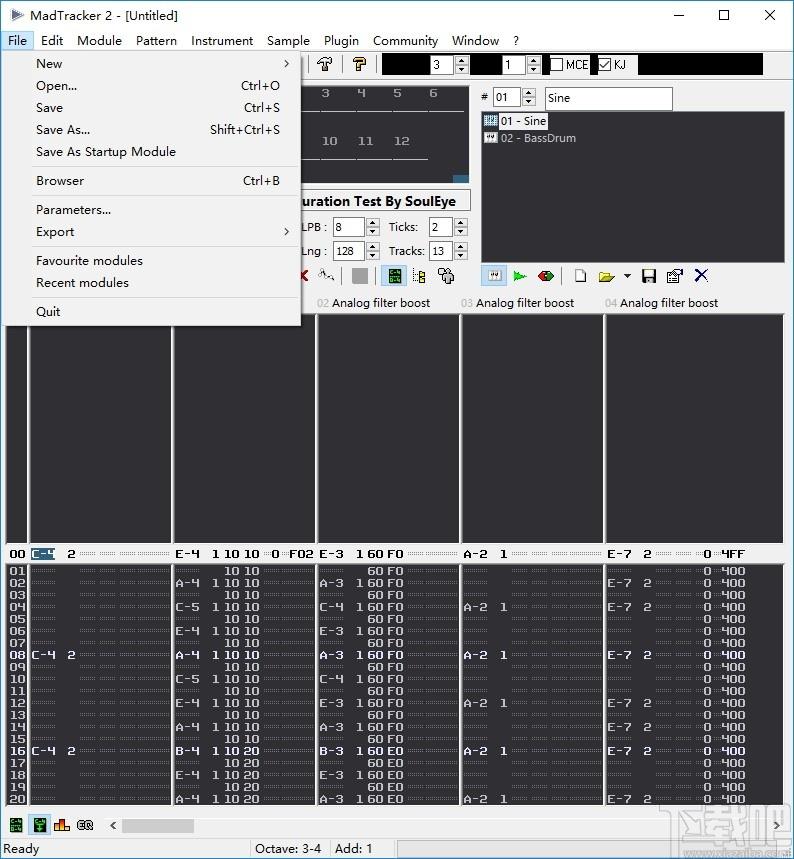Click the hammer tool icon in toolbar
Screen dimensions: 794x859
[325, 64]
